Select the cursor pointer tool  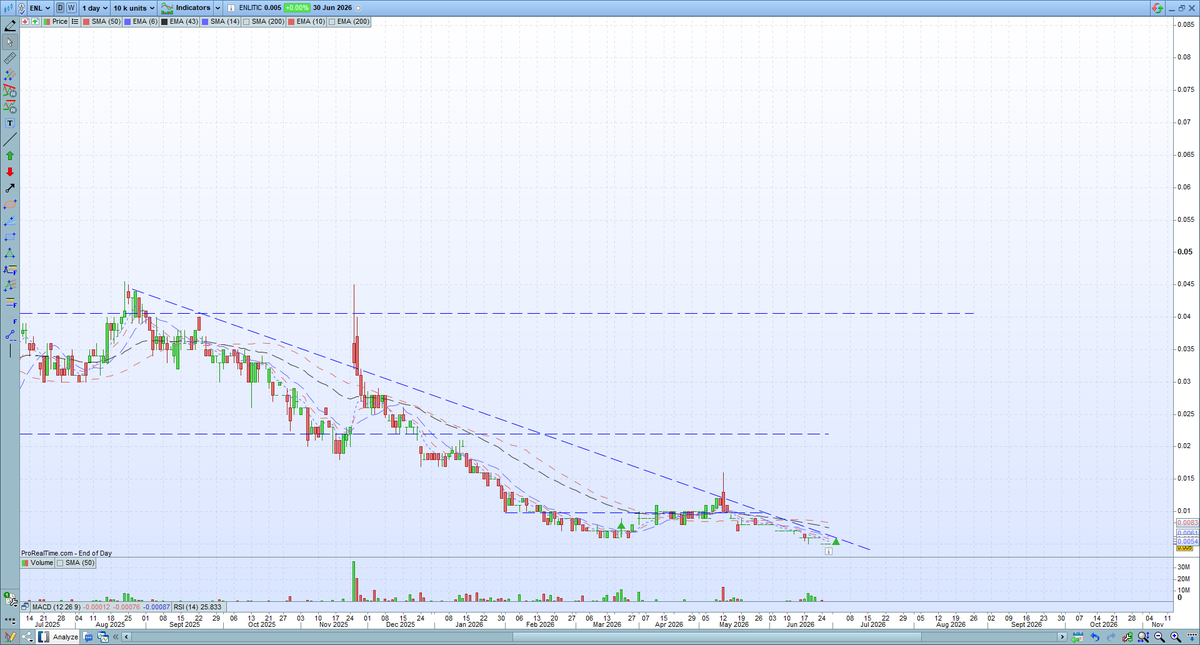pos(10,42)
